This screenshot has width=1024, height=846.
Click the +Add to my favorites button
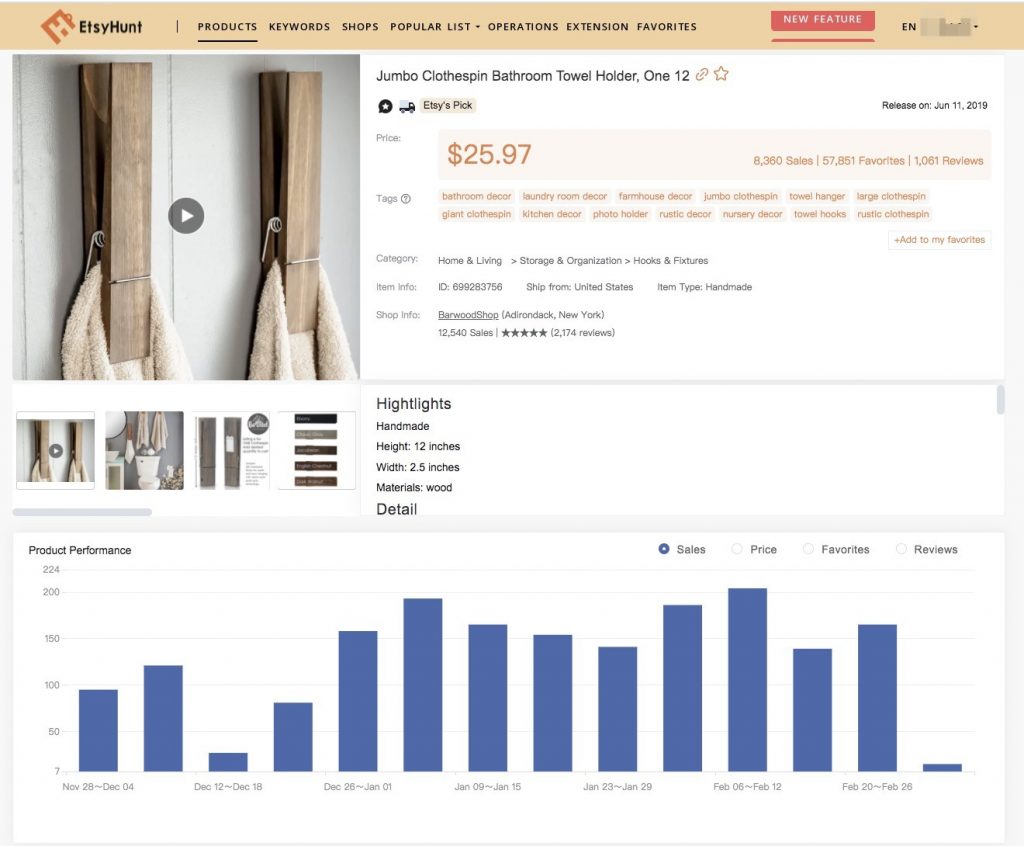(939, 240)
